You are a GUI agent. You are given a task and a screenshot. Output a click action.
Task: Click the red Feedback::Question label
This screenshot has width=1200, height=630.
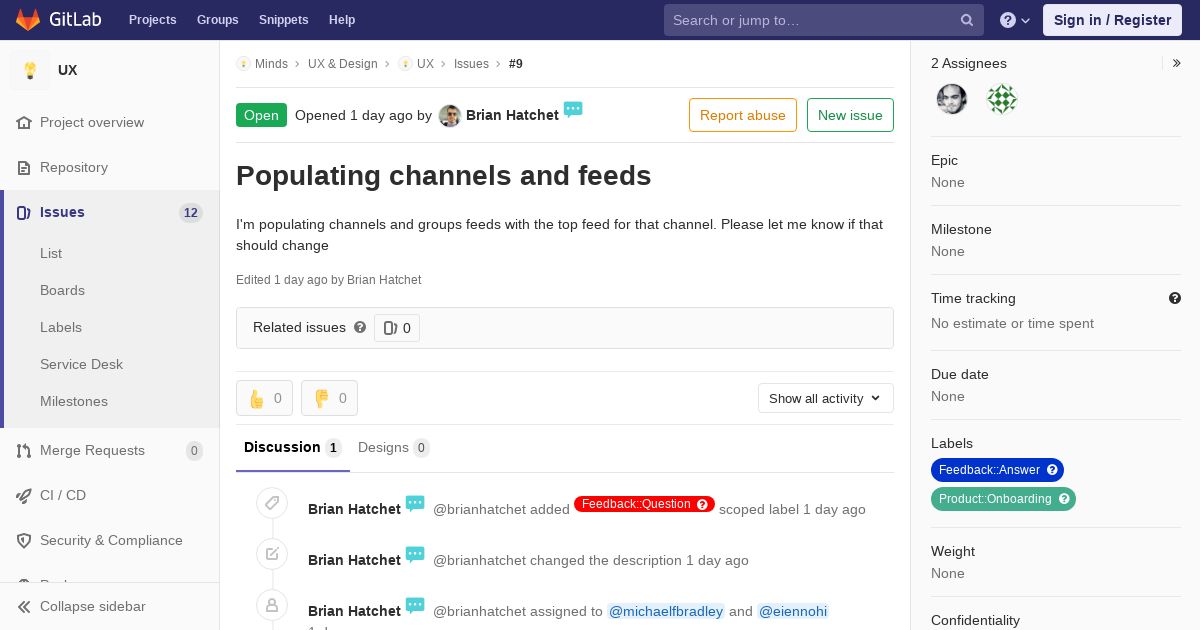[x=644, y=504]
